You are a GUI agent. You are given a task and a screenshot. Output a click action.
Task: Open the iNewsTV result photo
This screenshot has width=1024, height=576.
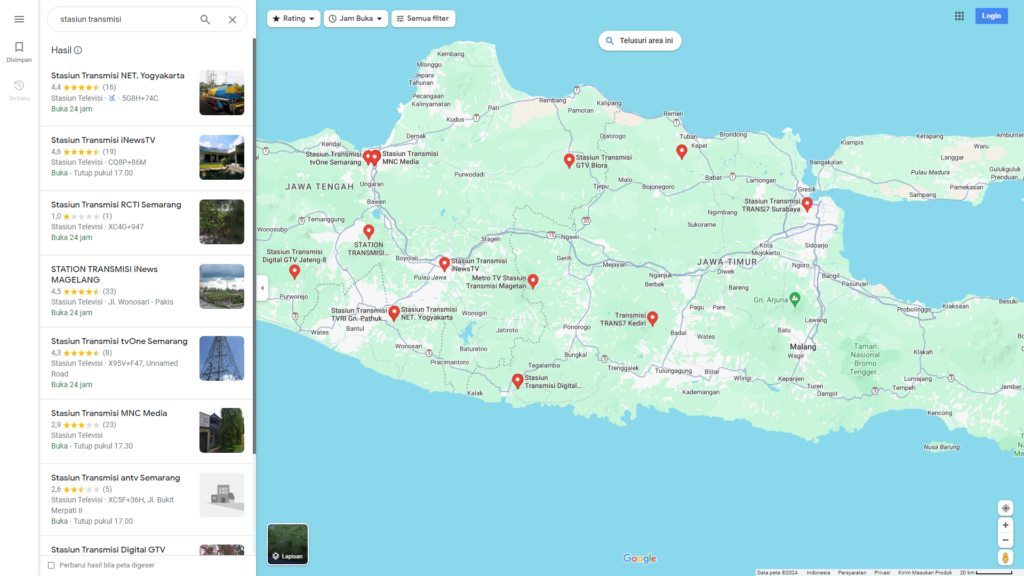(x=221, y=157)
